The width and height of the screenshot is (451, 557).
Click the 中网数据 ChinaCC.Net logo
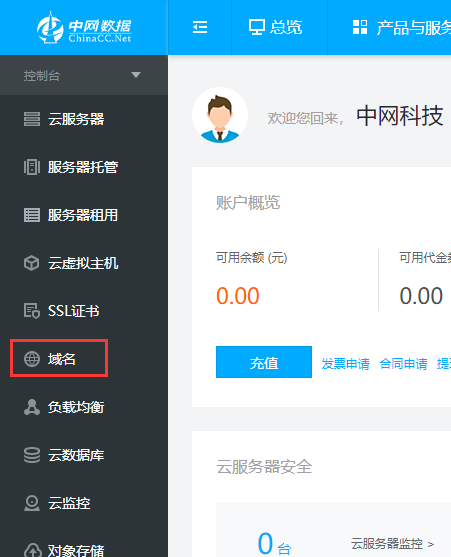[x=84, y=27]
